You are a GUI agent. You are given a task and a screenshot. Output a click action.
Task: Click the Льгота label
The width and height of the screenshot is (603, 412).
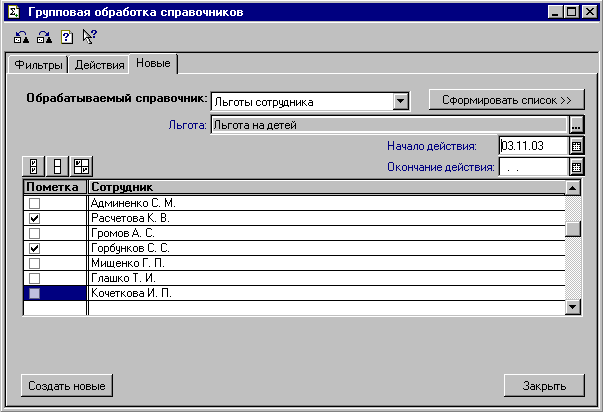pyautogui.click(x=187, y=125)
